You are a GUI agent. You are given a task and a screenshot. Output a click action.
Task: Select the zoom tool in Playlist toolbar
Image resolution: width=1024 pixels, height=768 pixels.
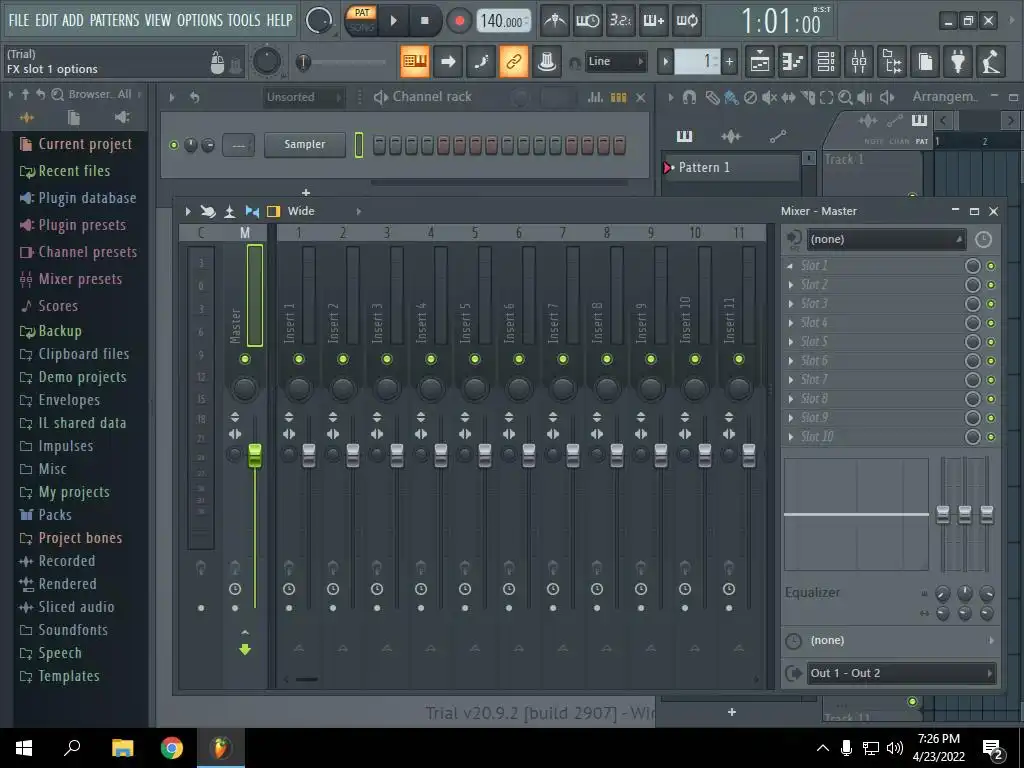(x=845, y=97)
